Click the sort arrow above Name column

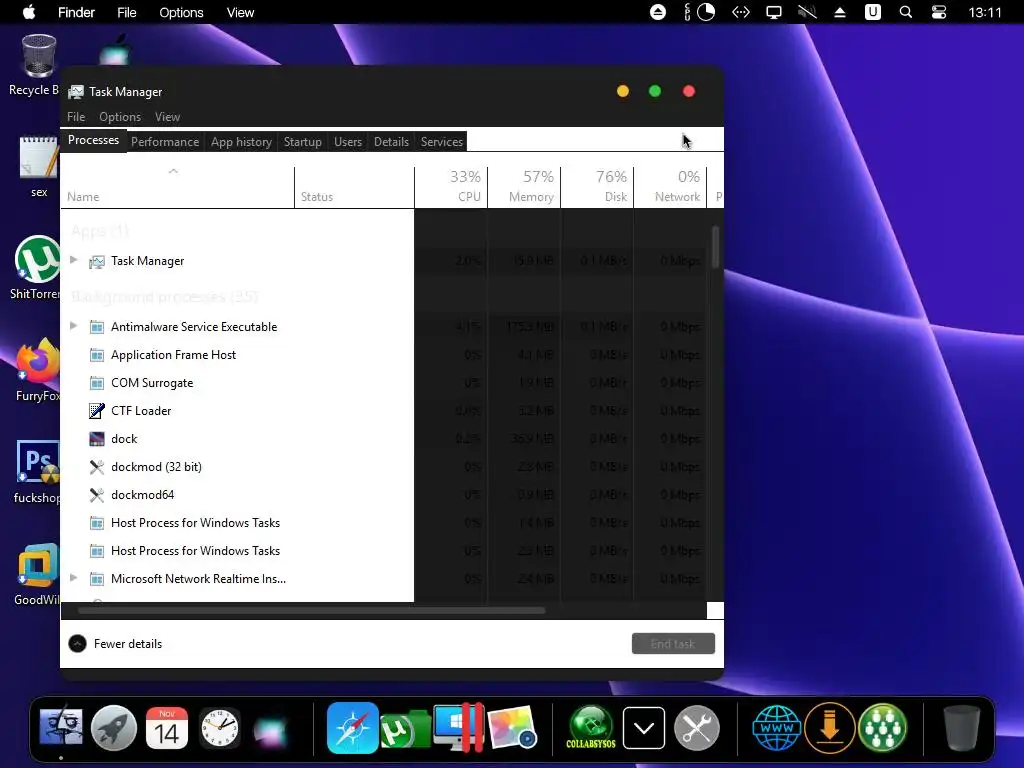(x=173, y=171)
